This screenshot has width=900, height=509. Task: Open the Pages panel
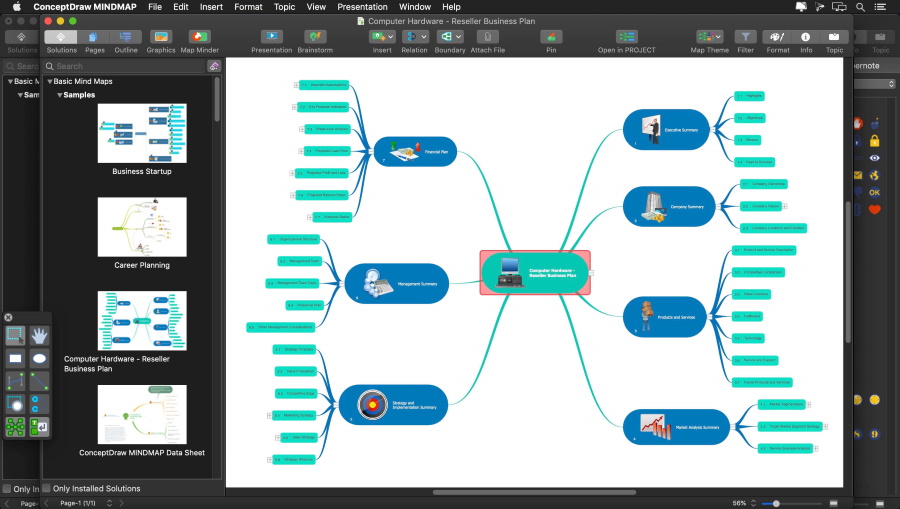pyautogui.click(x=94, y=37)
